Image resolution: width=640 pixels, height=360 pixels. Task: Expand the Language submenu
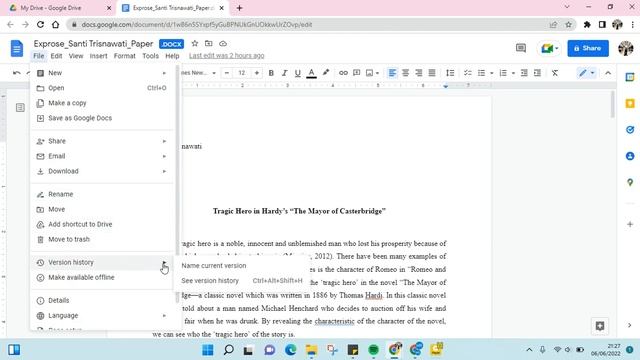[x=102, y=316]
